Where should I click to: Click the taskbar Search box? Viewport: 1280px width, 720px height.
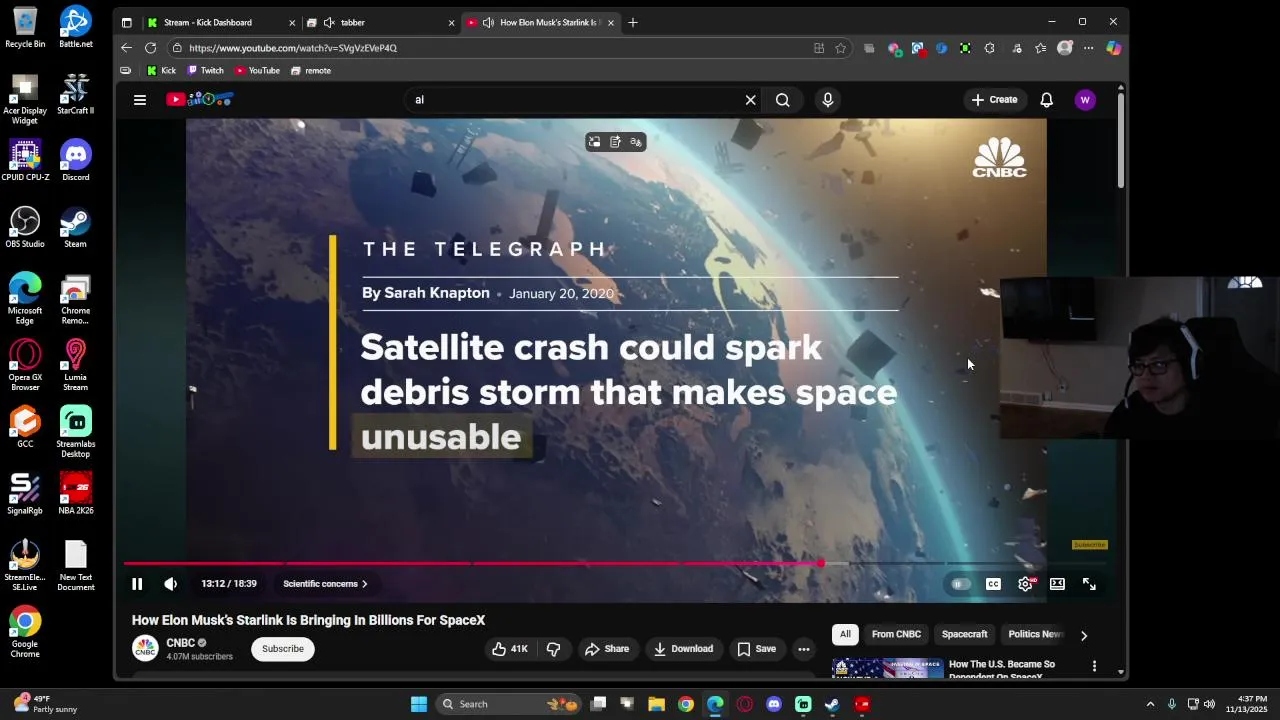tap(510, 704)
